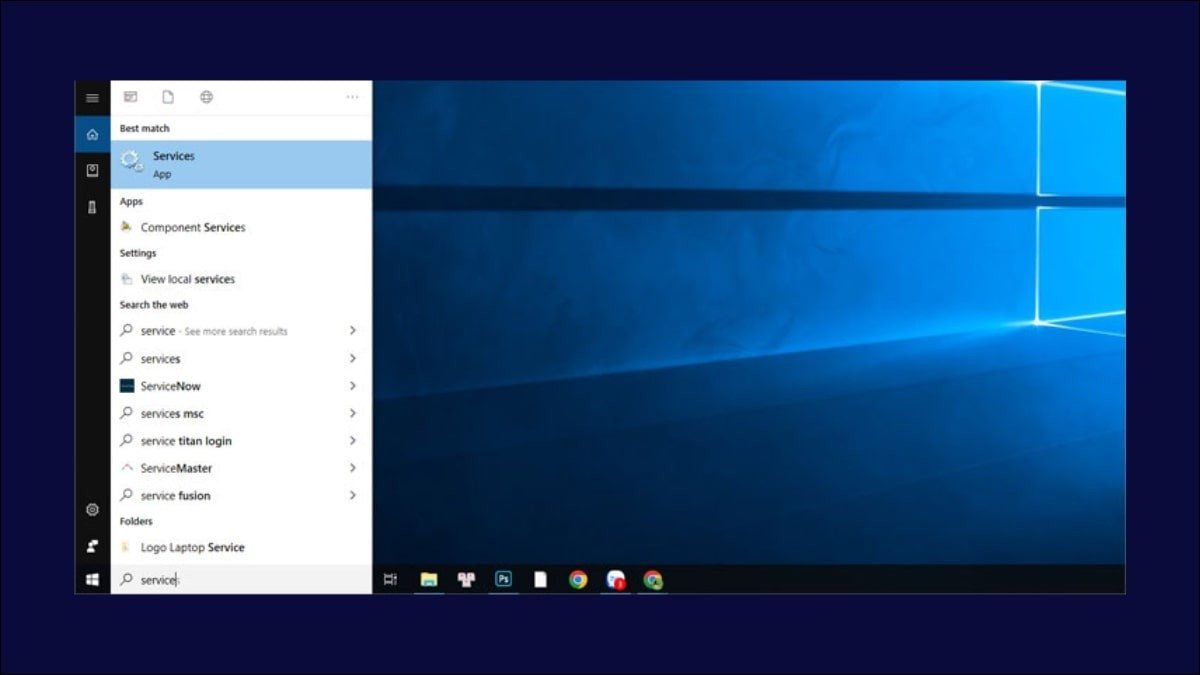Select the Home icon in the sidebar
The image size is (1200, 675).
pos(92,134)
